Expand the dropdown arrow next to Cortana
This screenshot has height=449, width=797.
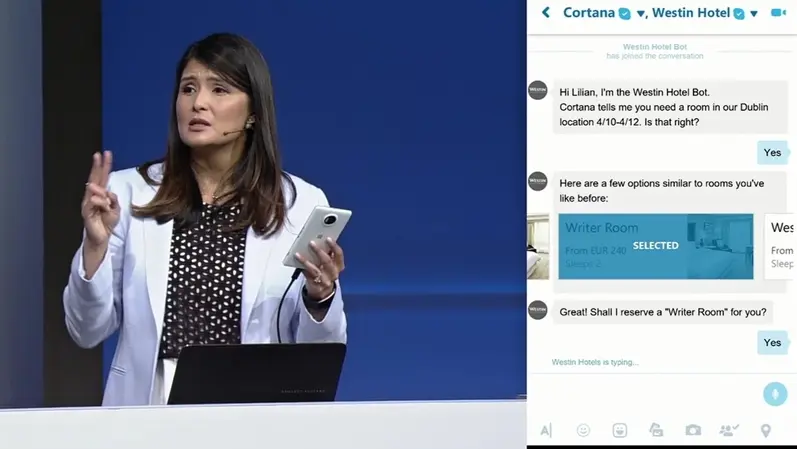(641, 14)
